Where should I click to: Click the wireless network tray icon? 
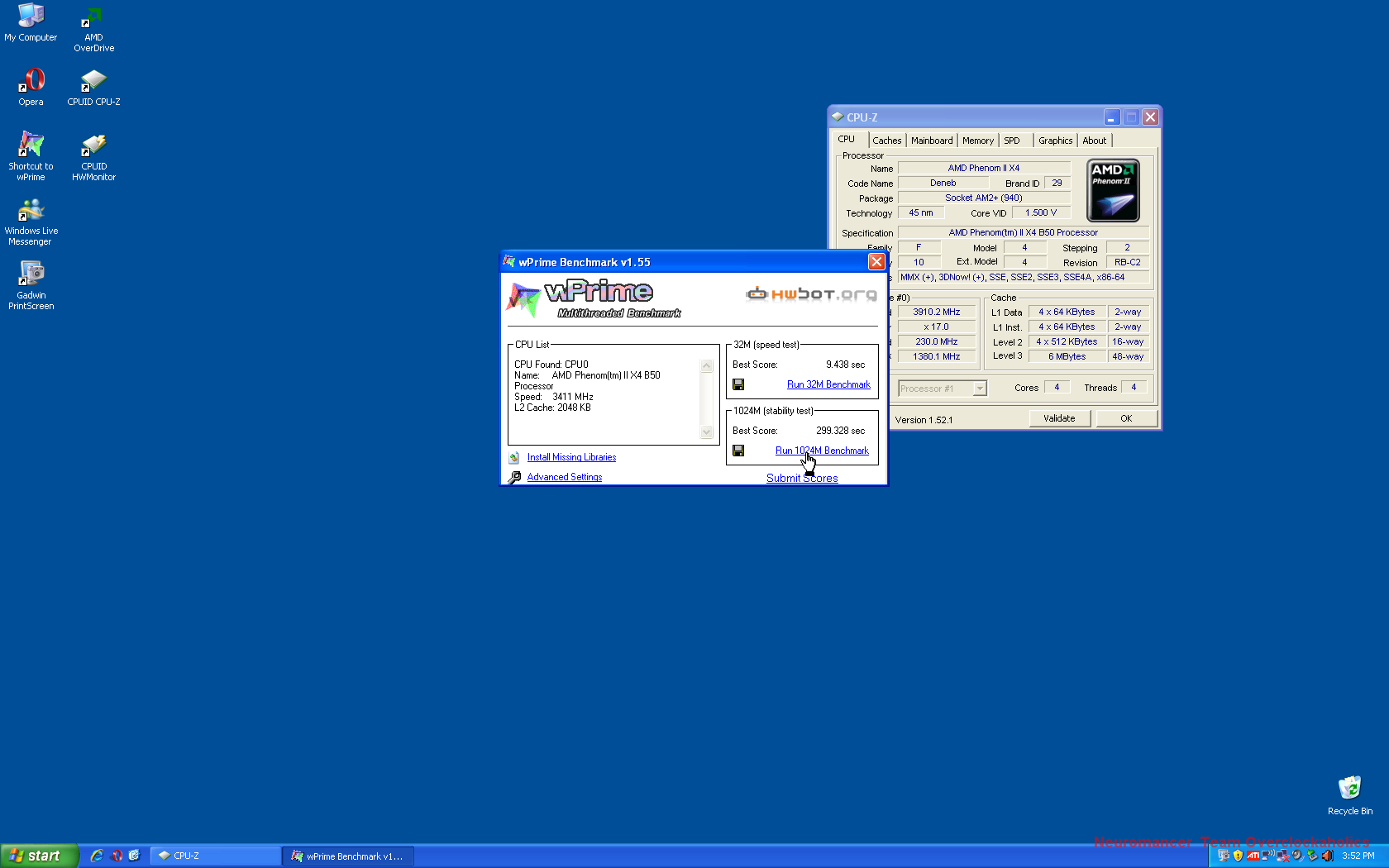click(1268, 856)
